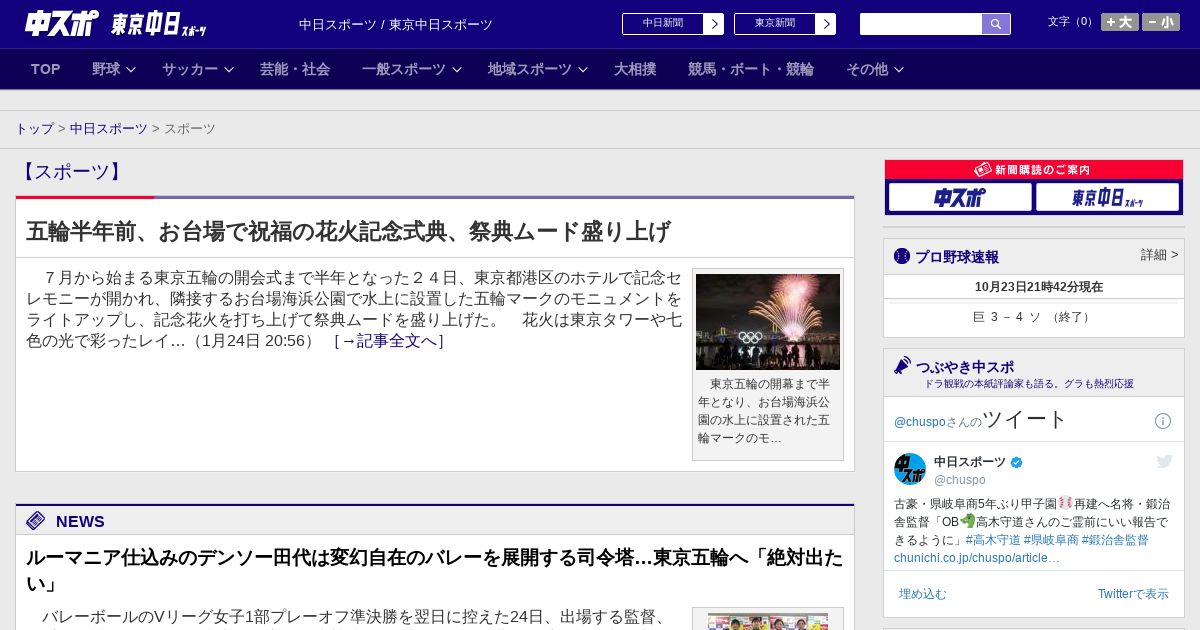Open the ルーマニア仕込みのデンソー田代 article headline
Screen dimensions: 1200x630
coord(434,570)
